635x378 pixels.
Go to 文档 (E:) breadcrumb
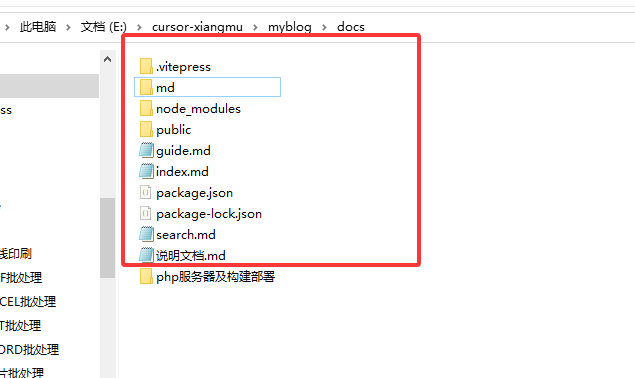104,27
